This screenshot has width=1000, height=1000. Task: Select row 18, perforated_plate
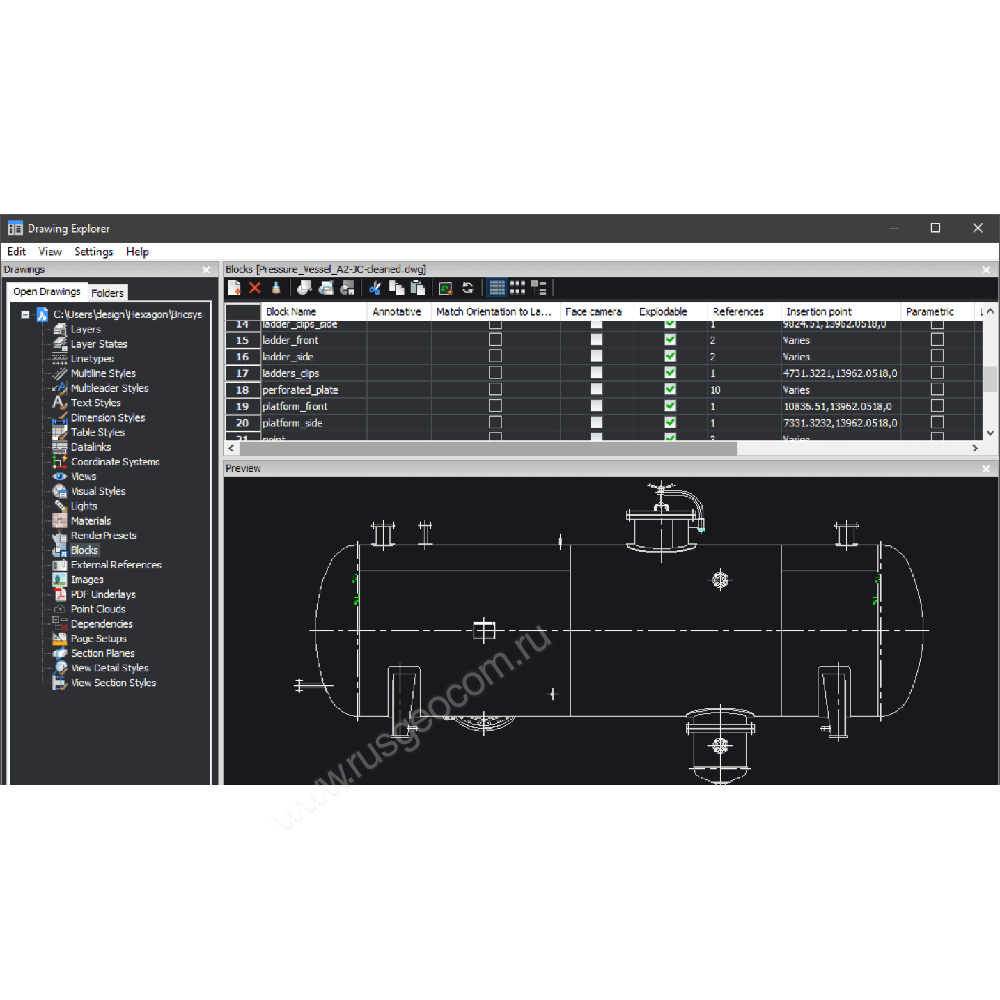tap(300, 390)
